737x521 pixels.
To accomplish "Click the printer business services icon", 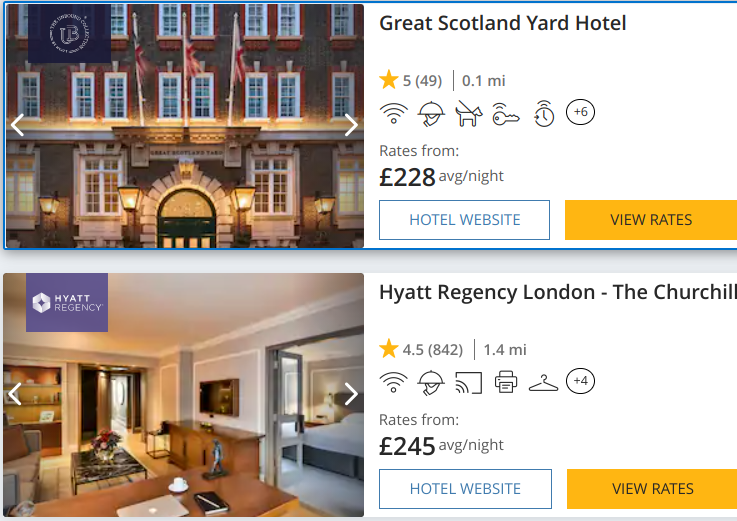I will (506, 382).
